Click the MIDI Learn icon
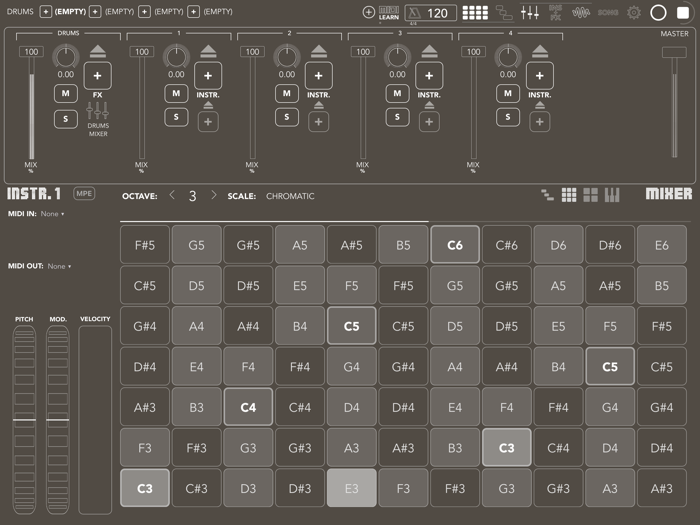Viewport: 700px width, 525px height. pyautogui.click(x=388, y=13)
